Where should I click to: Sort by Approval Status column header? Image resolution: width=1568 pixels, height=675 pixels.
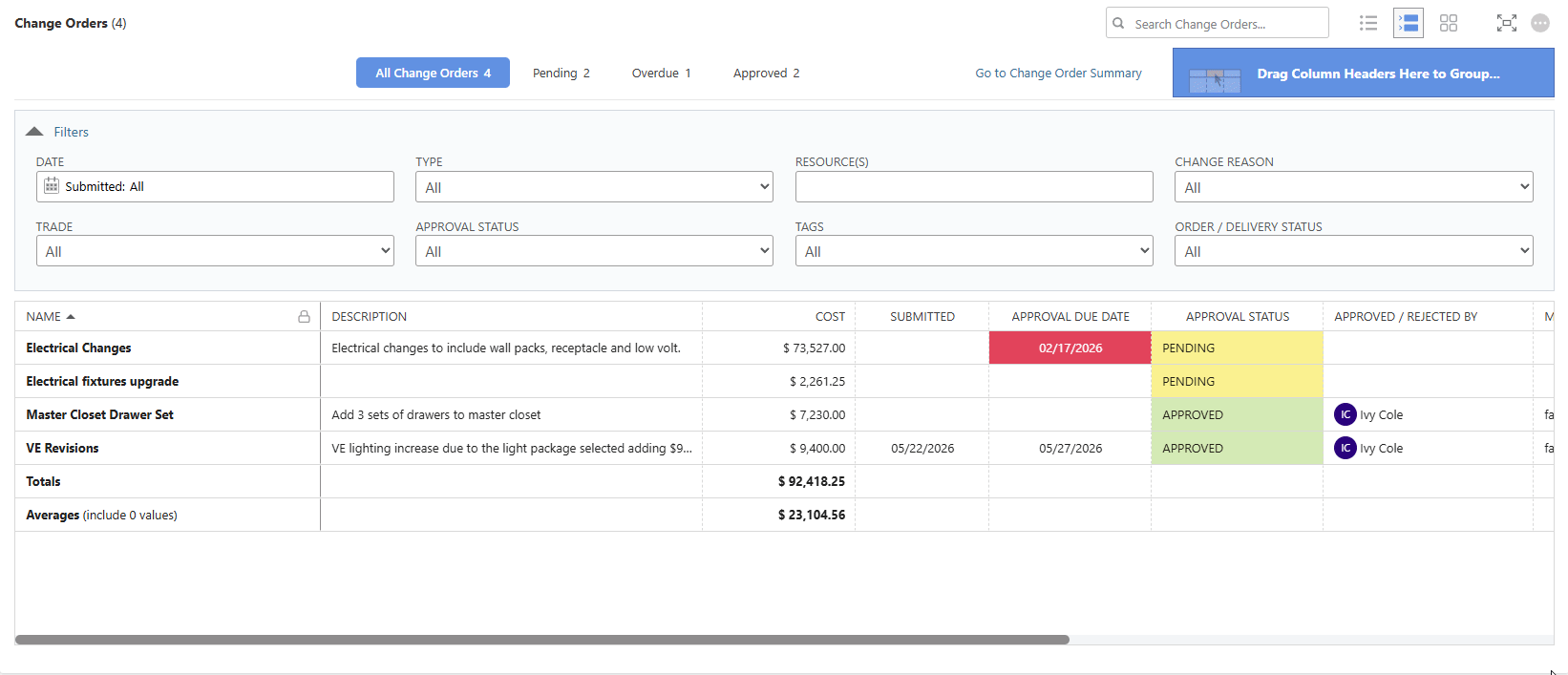point(1238,316)
